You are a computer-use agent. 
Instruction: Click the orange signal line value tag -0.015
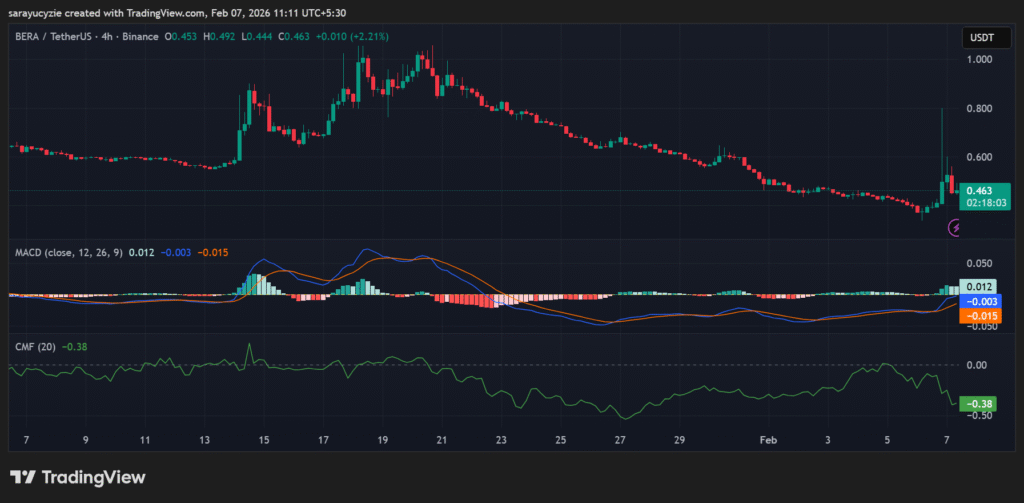979,316
